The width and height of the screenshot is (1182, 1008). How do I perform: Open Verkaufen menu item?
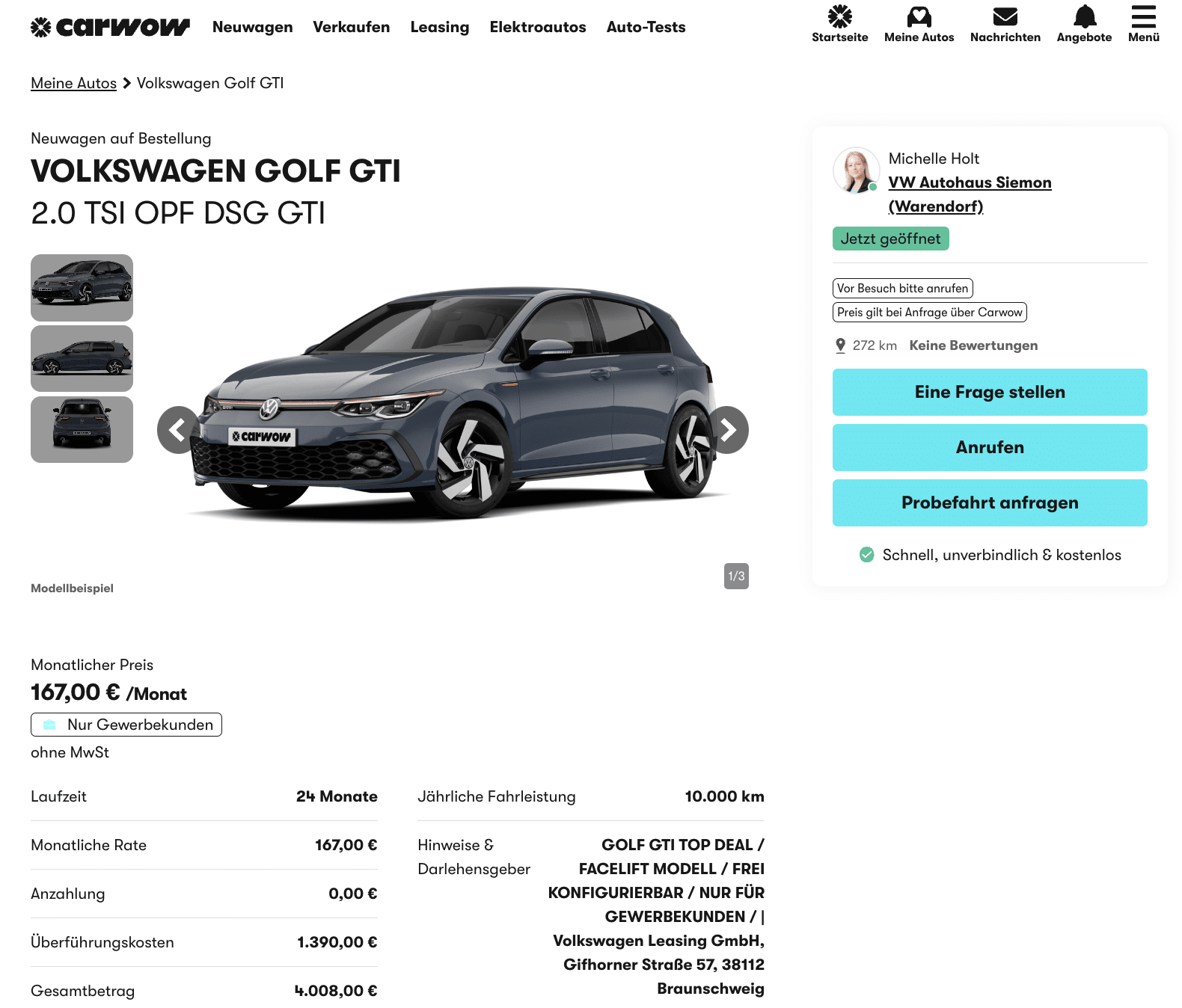tap(351, 27)
